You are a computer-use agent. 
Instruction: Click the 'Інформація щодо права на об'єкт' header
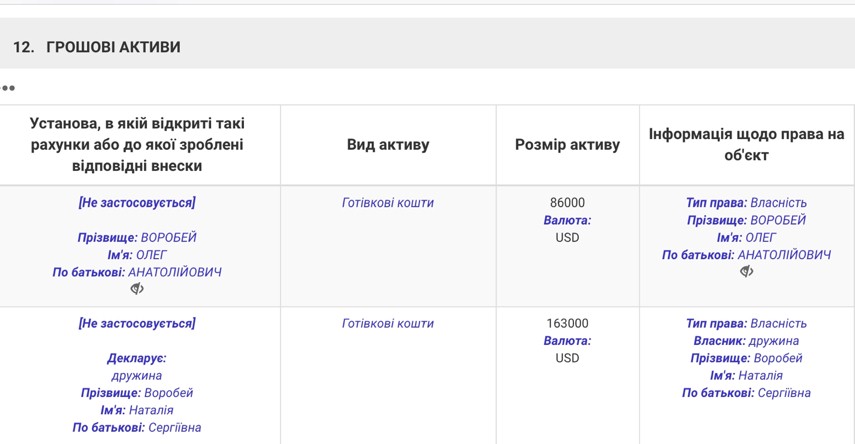coord(746,145)
